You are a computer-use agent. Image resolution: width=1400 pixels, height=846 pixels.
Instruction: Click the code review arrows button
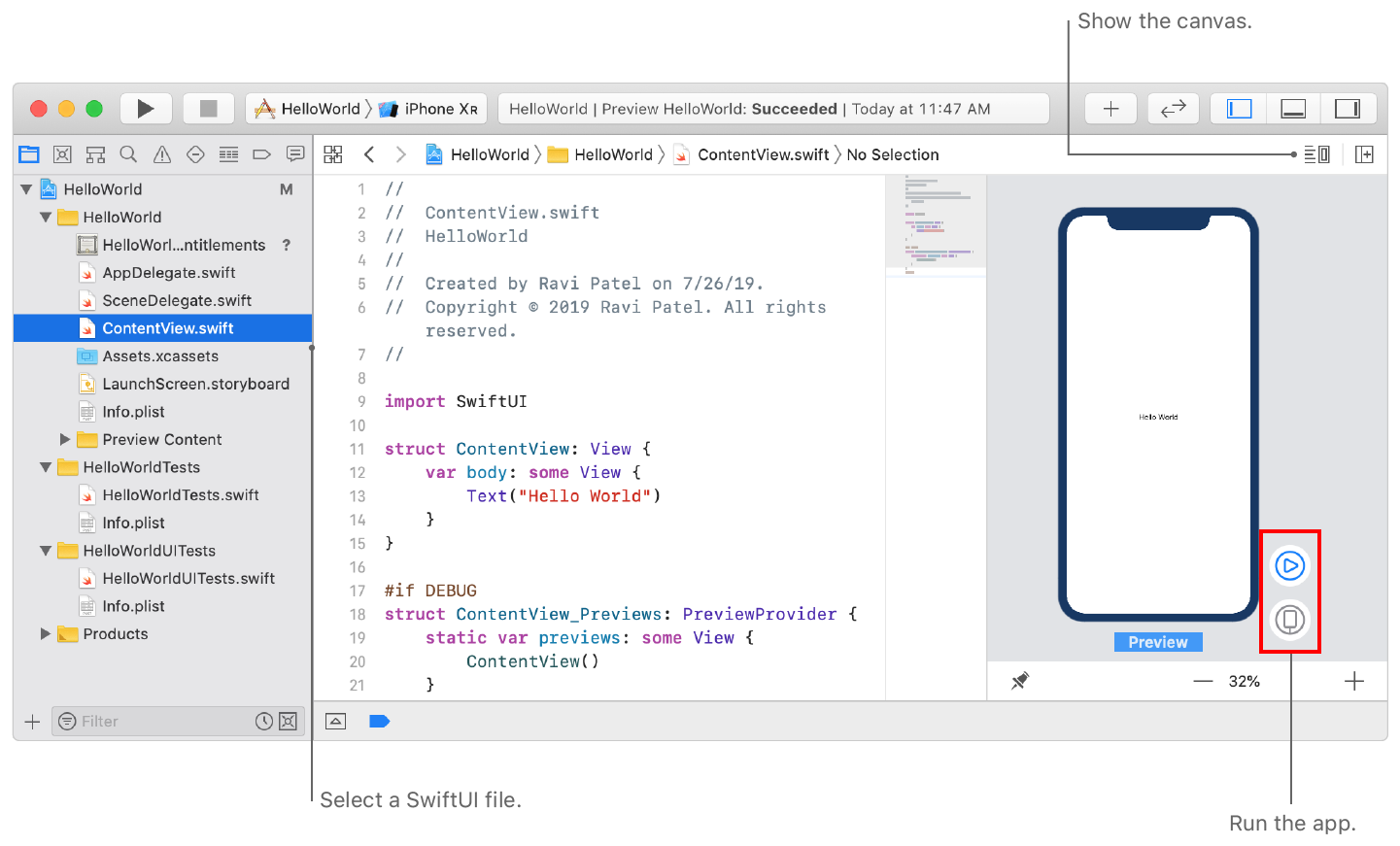tap(1173, 109)
